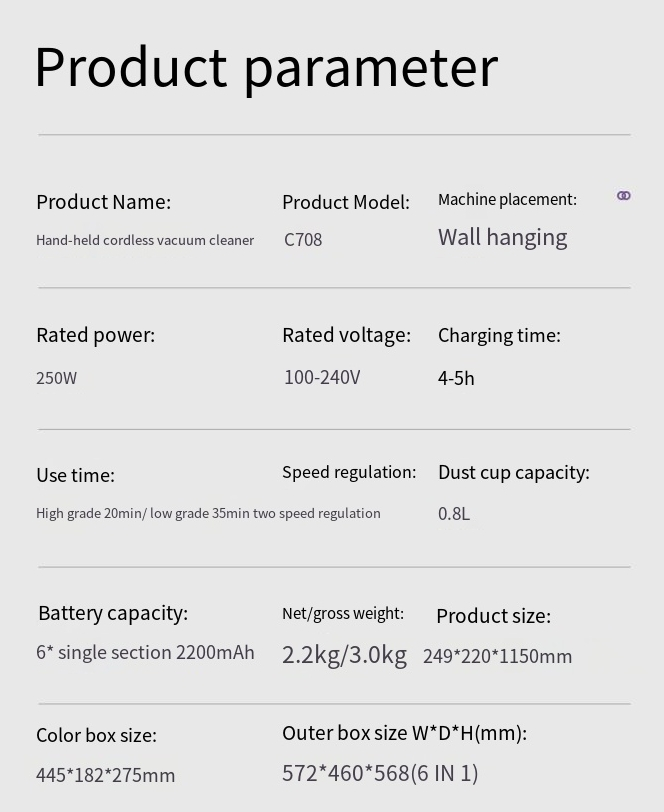Click the 4-5h charging time value
This screenshot has height=812, width=664.
tap(456, 378)
